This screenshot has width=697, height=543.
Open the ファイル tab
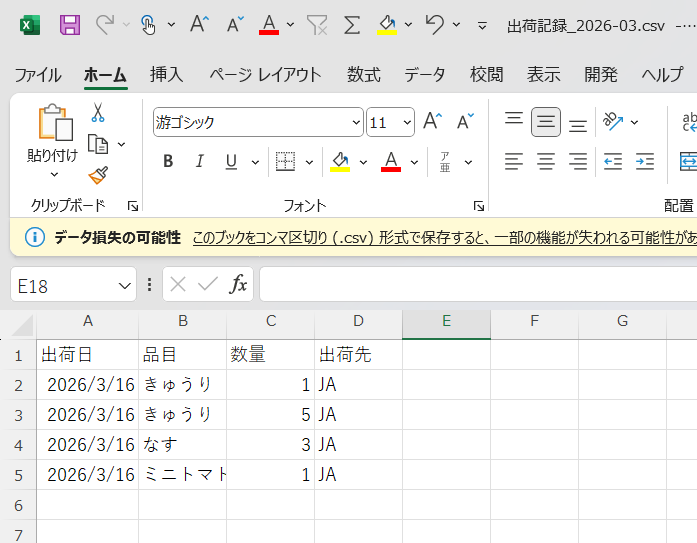(38, 75)
